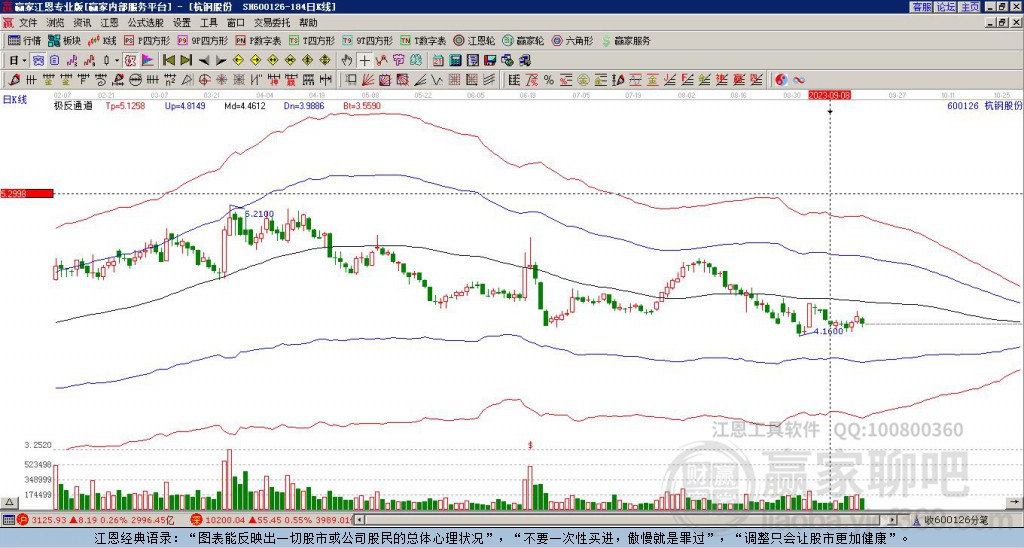
Task: Open the 交易委托 menu
Action: coord(272,23)
